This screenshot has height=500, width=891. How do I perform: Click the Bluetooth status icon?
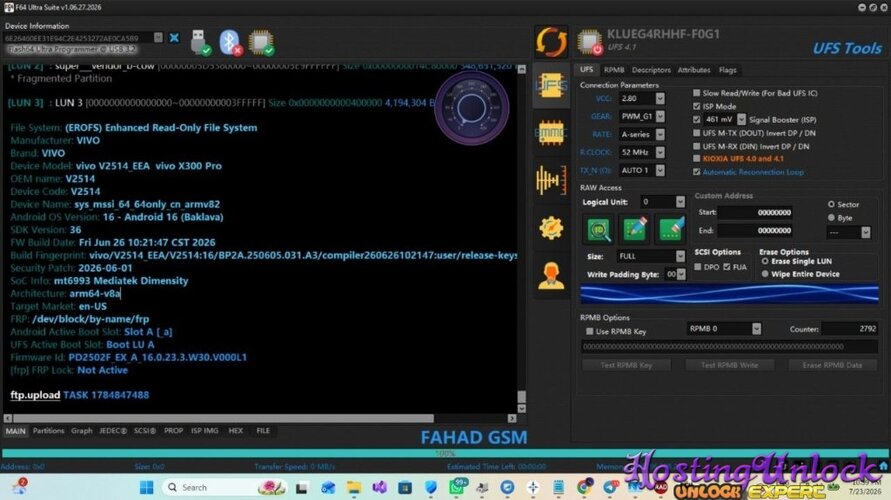point(230,43)
